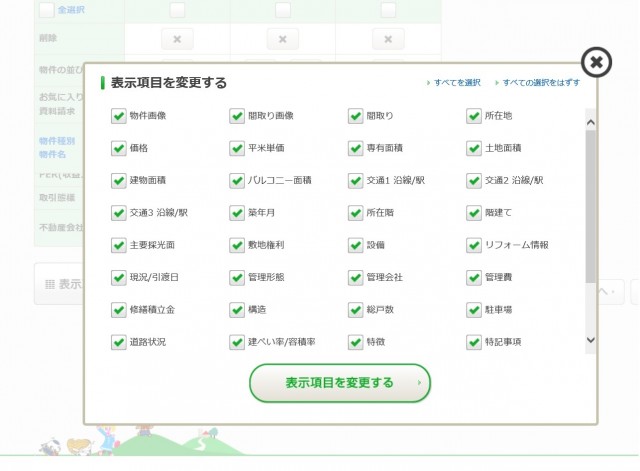The height and width of the screenshot is (471, 640).
Task: Click すべてを選択 link
Action: (457, 82)
